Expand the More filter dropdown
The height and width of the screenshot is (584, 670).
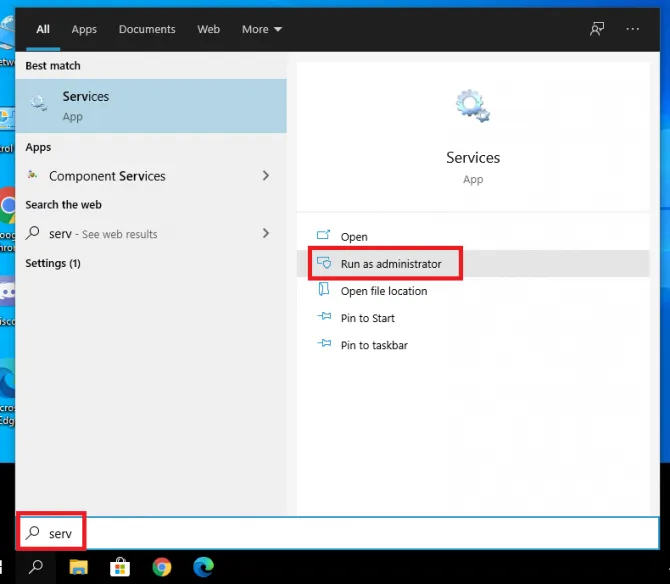pos(261,29)
